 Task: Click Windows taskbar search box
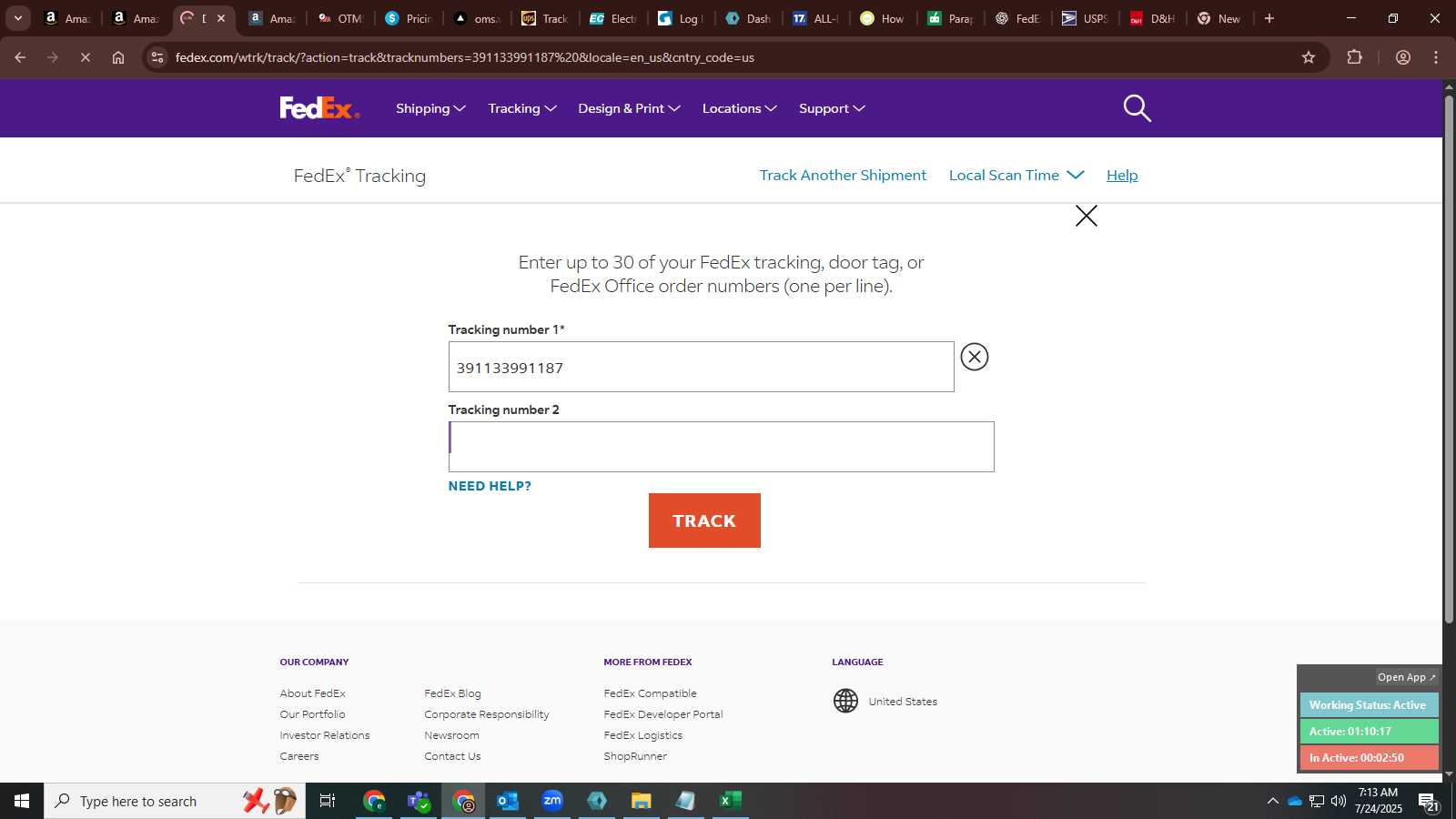[175, 801]
